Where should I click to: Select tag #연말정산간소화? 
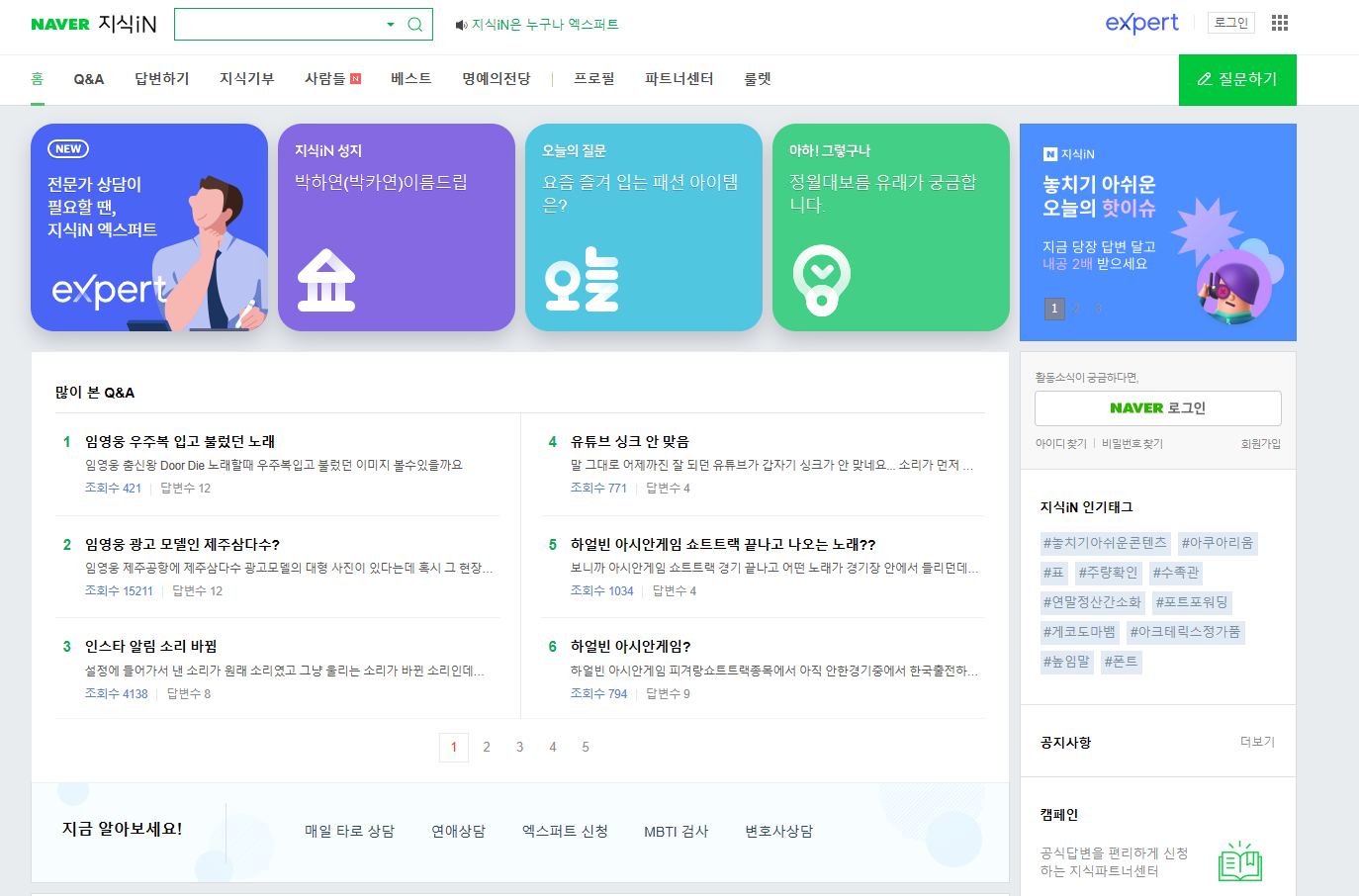pos(1092,602)
